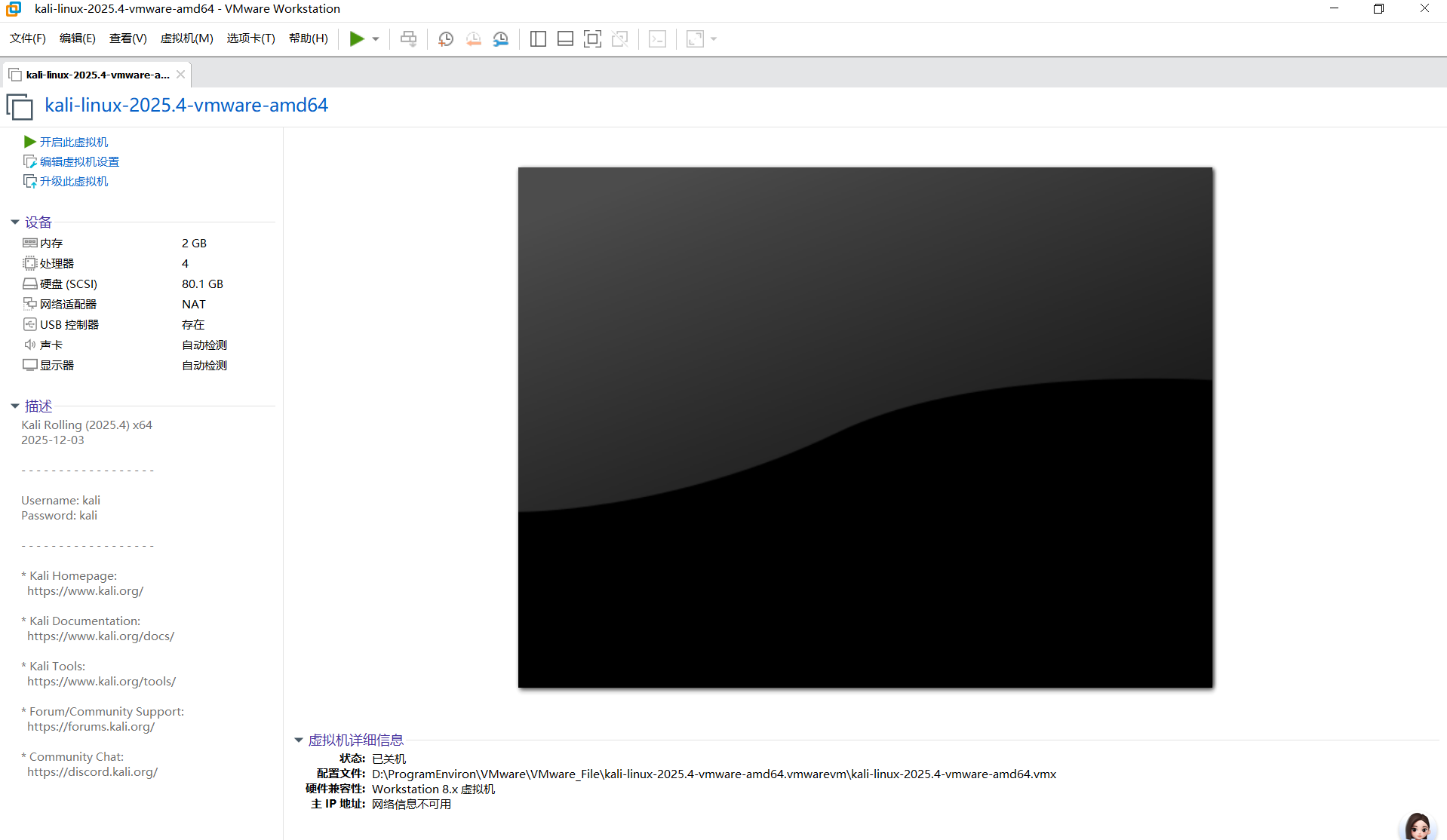
Task: Click the https://www.kali.org/tools/ text
Action: tap(101, 681)
